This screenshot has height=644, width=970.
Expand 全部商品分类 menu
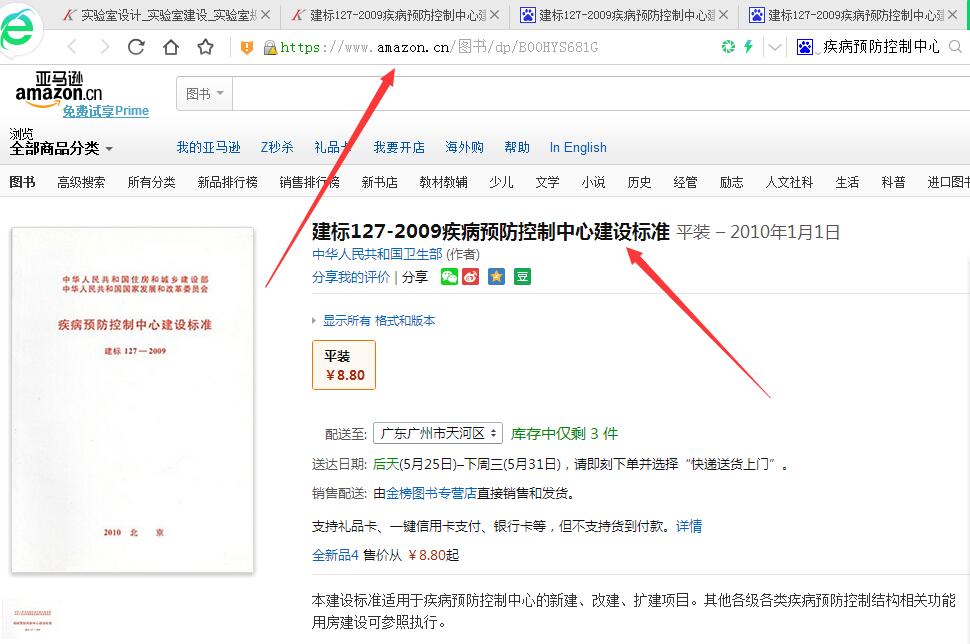pyautogui.click(x=61, y=149)
